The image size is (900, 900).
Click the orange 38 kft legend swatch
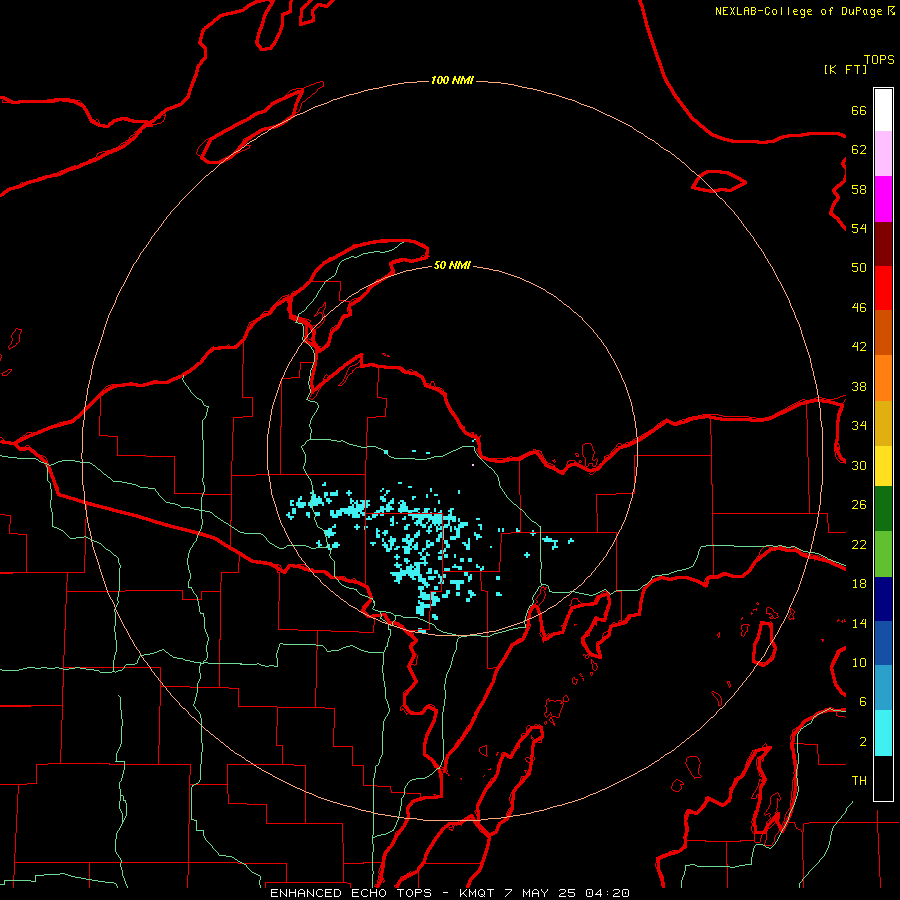883,378
